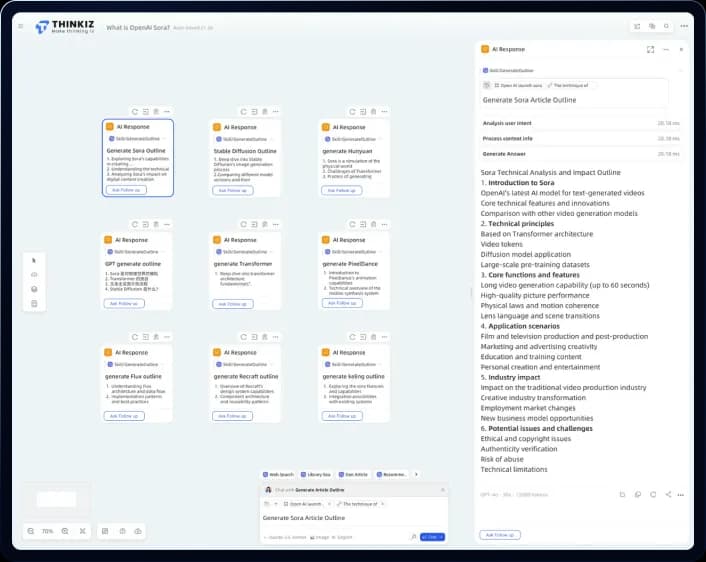
Task: Click Ask Follow up on the Stable Diffusion Outline card
Action: (x=233, y=190)
